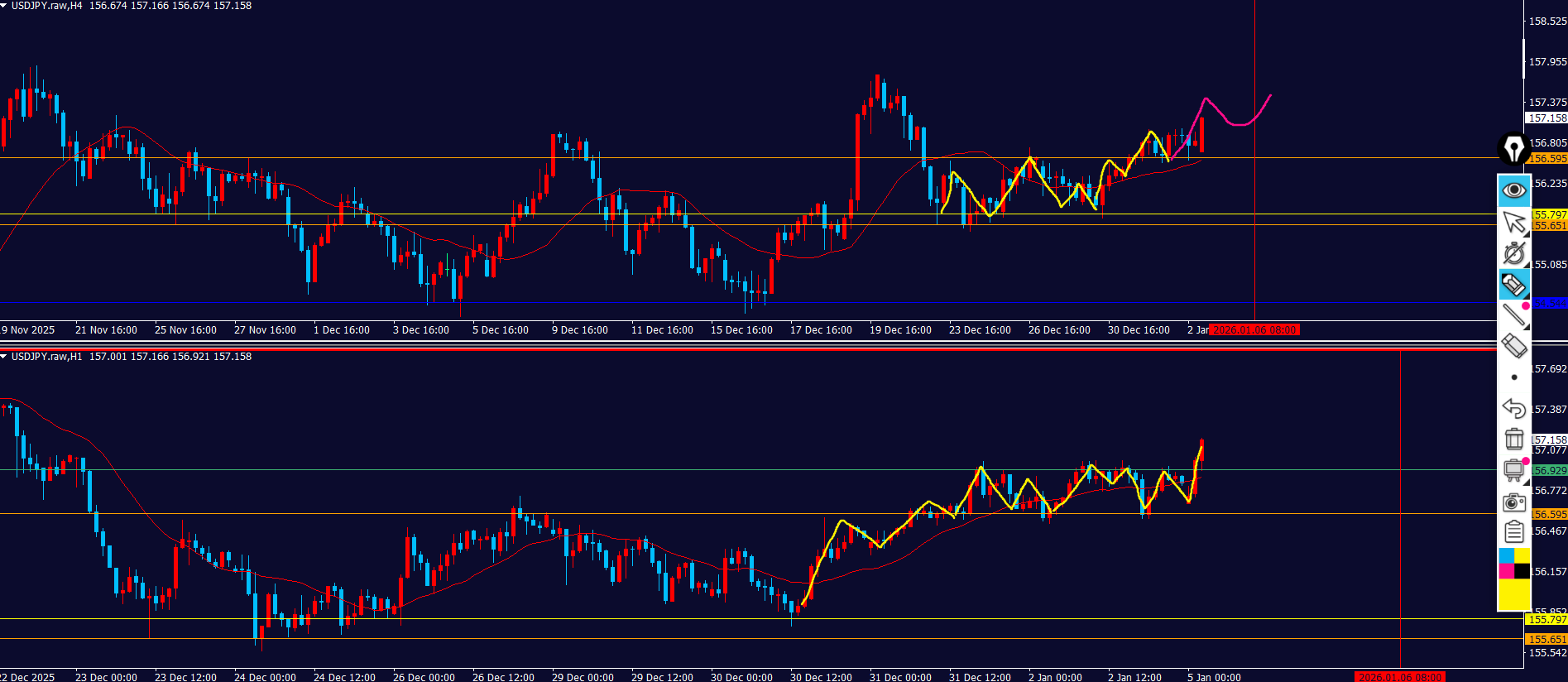Take a screenshot with the camera icon

tap(1513, 502)
